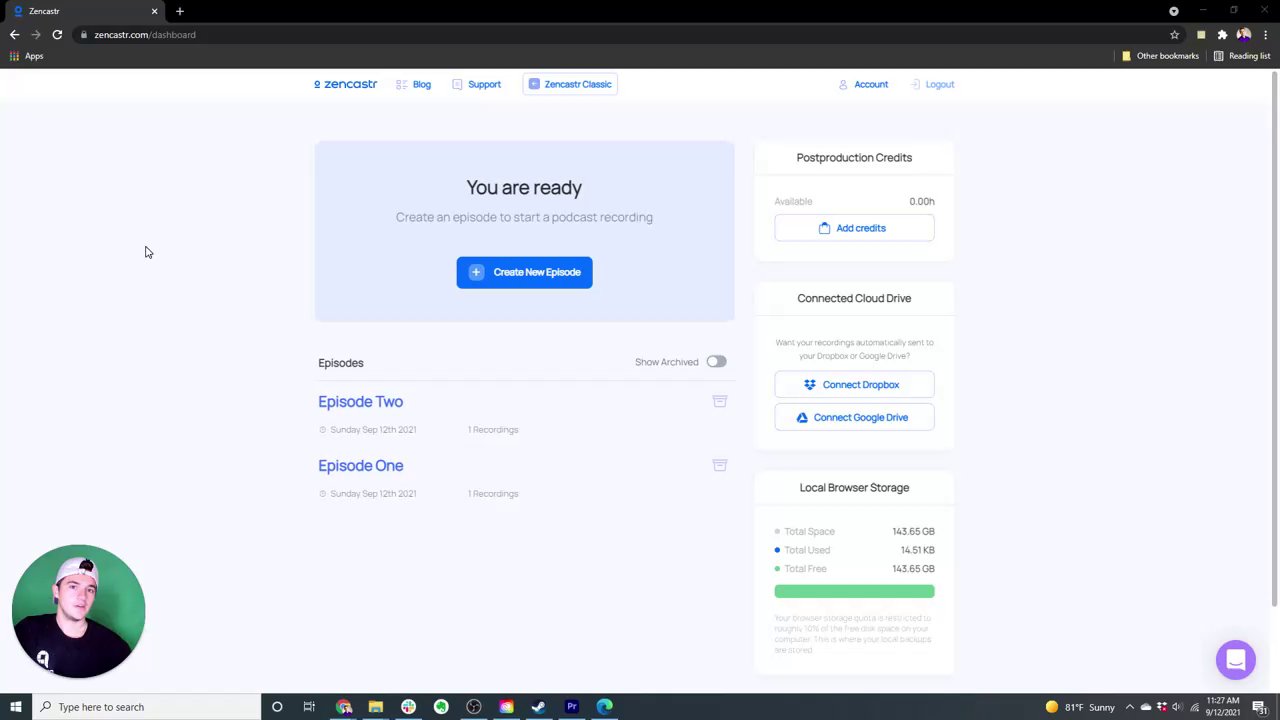Open the chat support bubble

tap(1235, 660)
